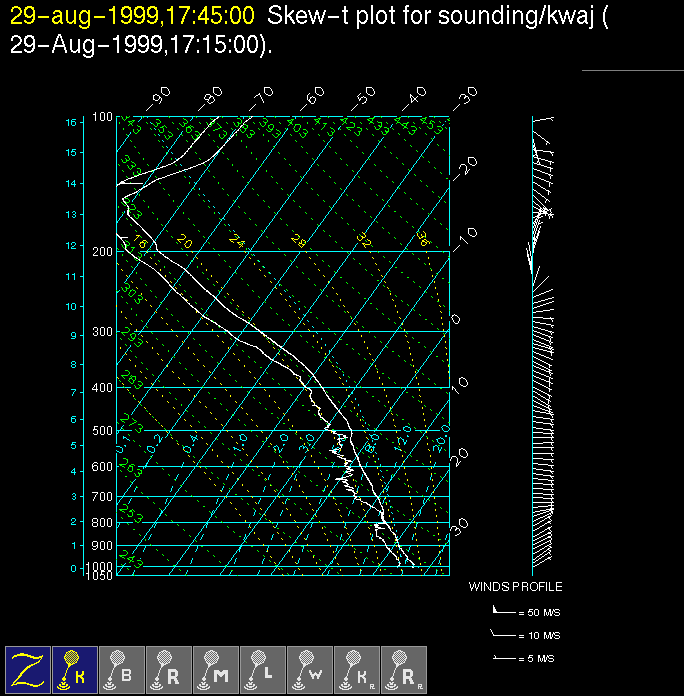Click the WINDS PROFILE label
This screenshot has width=684, height=696.
[515, 587]
